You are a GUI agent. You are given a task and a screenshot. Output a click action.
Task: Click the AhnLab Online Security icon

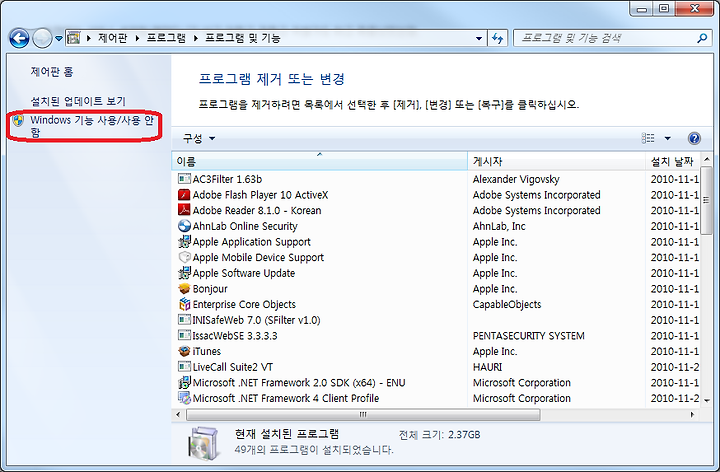click(x=184, y=226)
